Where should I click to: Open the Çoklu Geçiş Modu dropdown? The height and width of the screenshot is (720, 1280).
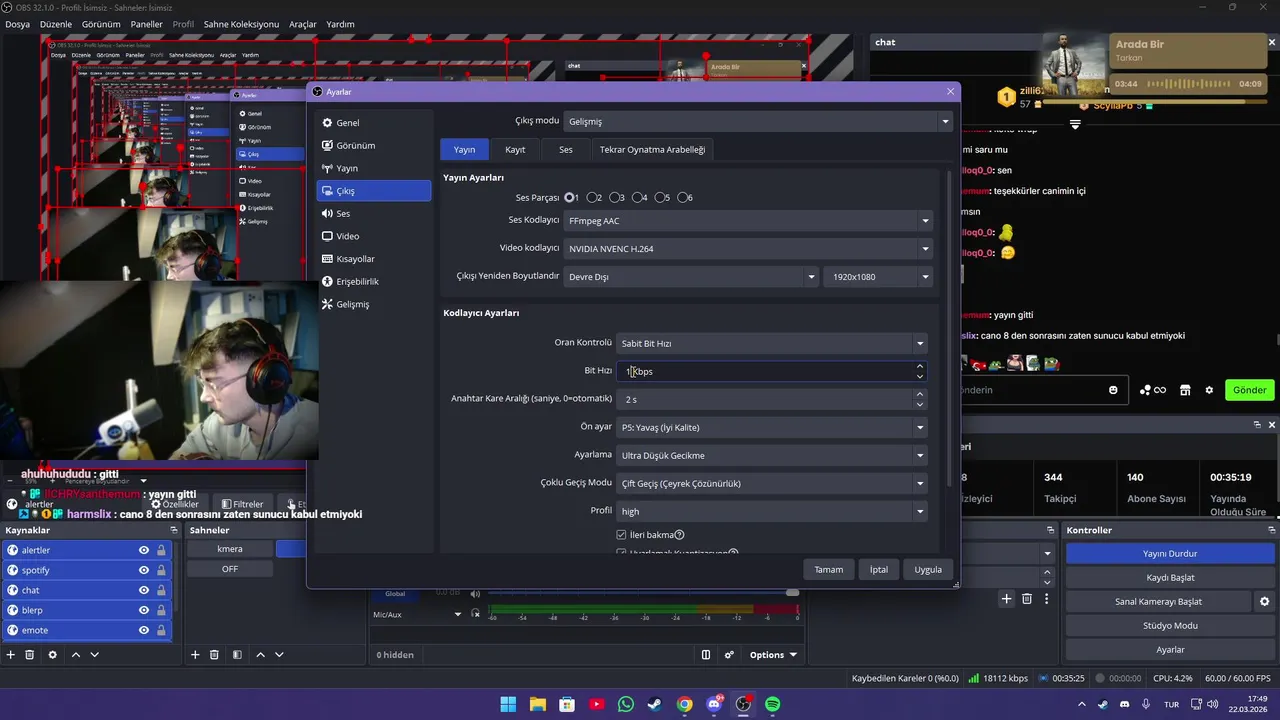click(x=771, y=483)
